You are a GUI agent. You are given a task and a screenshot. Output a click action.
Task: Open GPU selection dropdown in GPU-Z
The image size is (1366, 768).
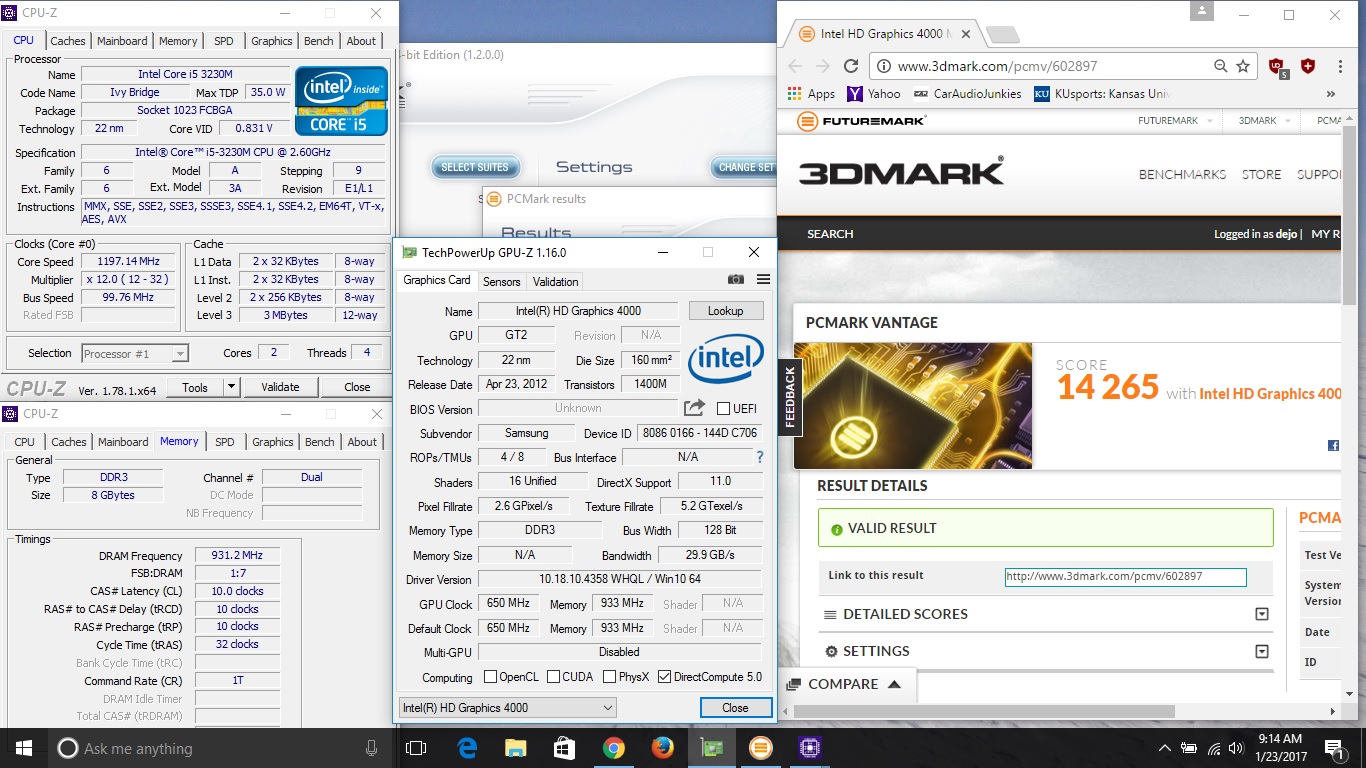point(507,707)
